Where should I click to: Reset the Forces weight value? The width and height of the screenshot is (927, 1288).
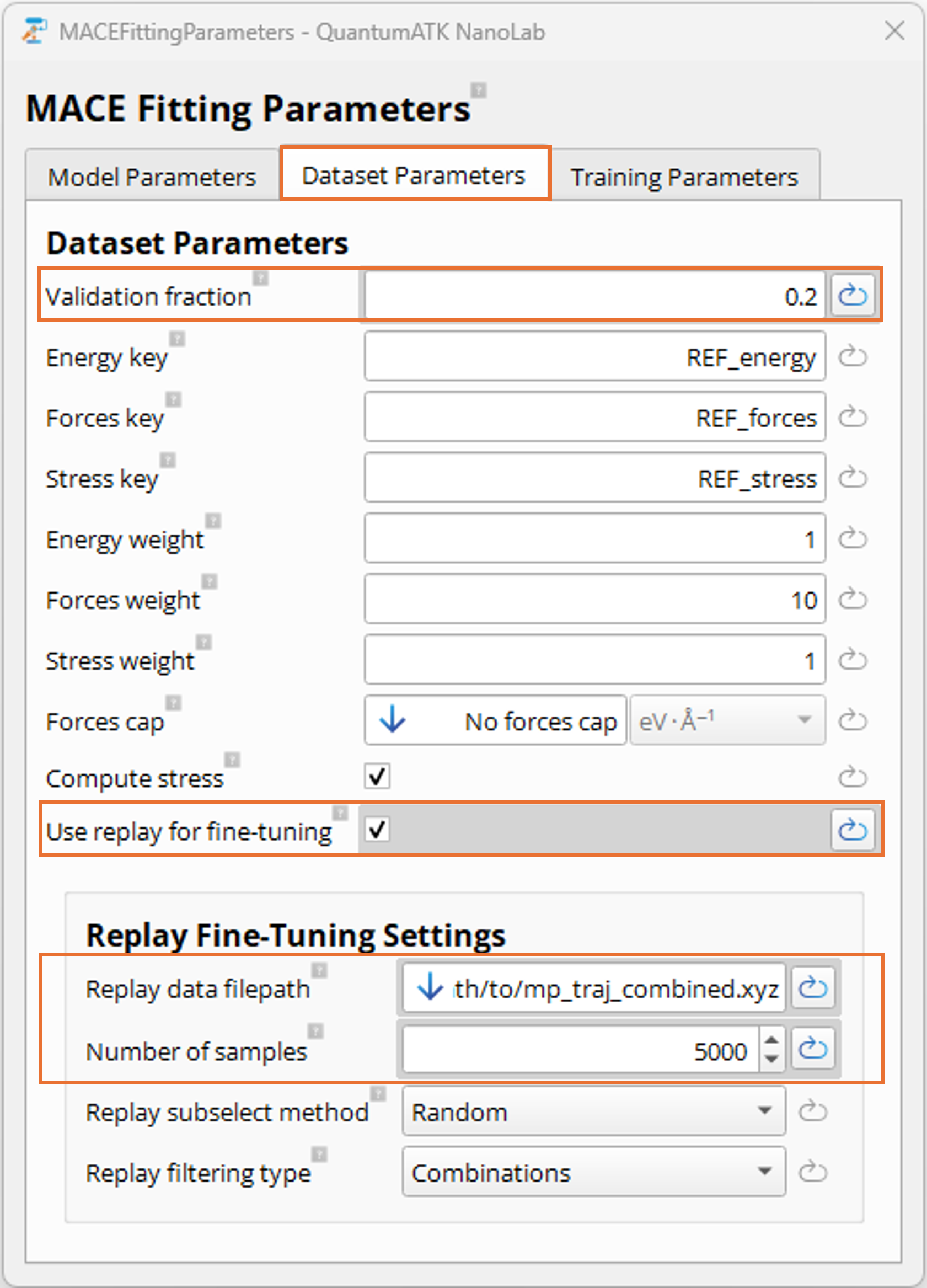click(852, 598)
